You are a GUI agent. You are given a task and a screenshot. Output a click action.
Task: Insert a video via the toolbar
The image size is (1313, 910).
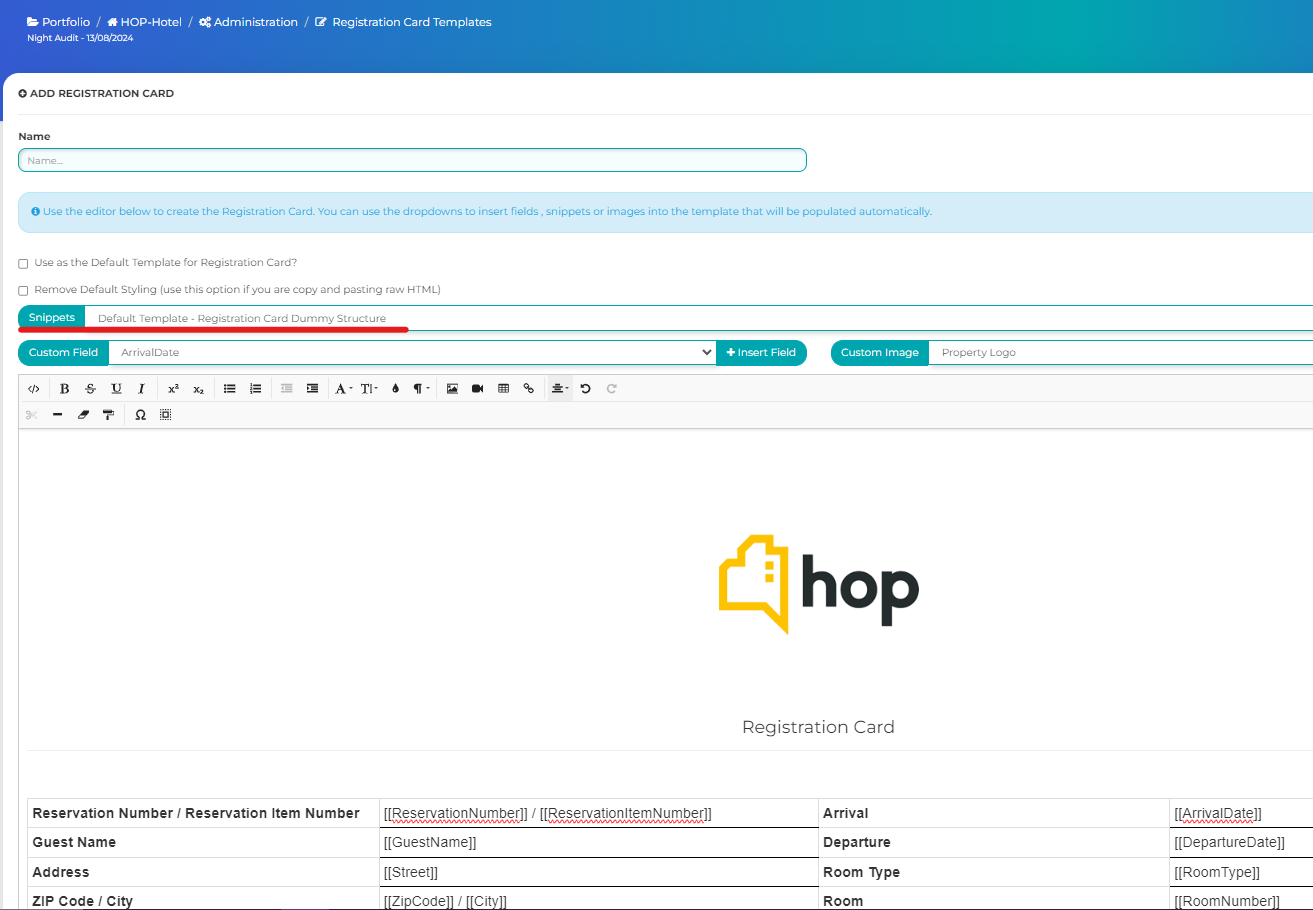coord(477,388)
